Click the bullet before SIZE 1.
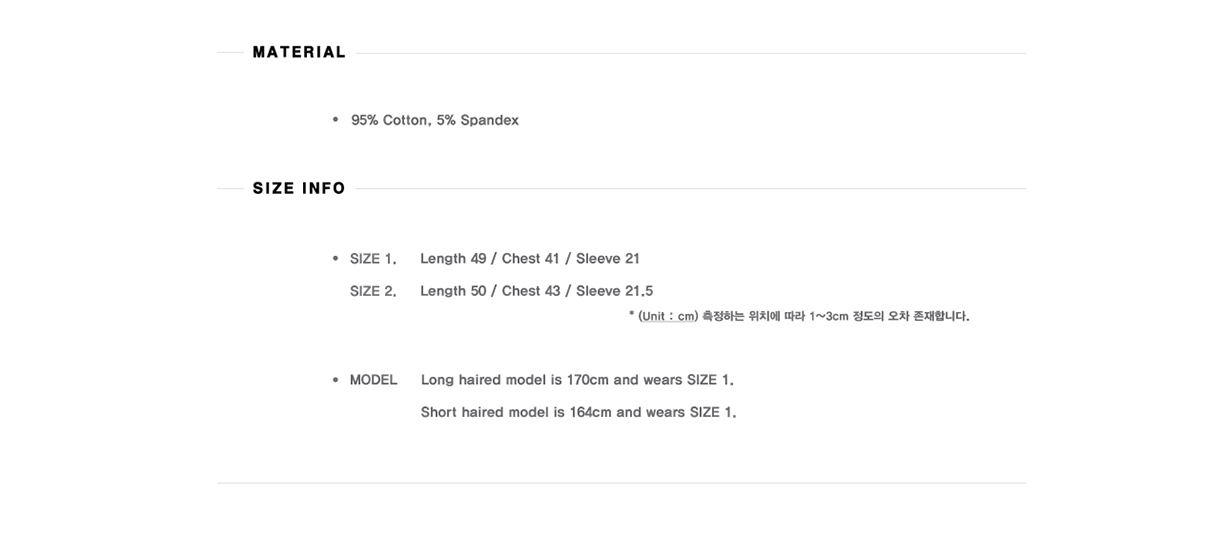 [x=336, y=259]
